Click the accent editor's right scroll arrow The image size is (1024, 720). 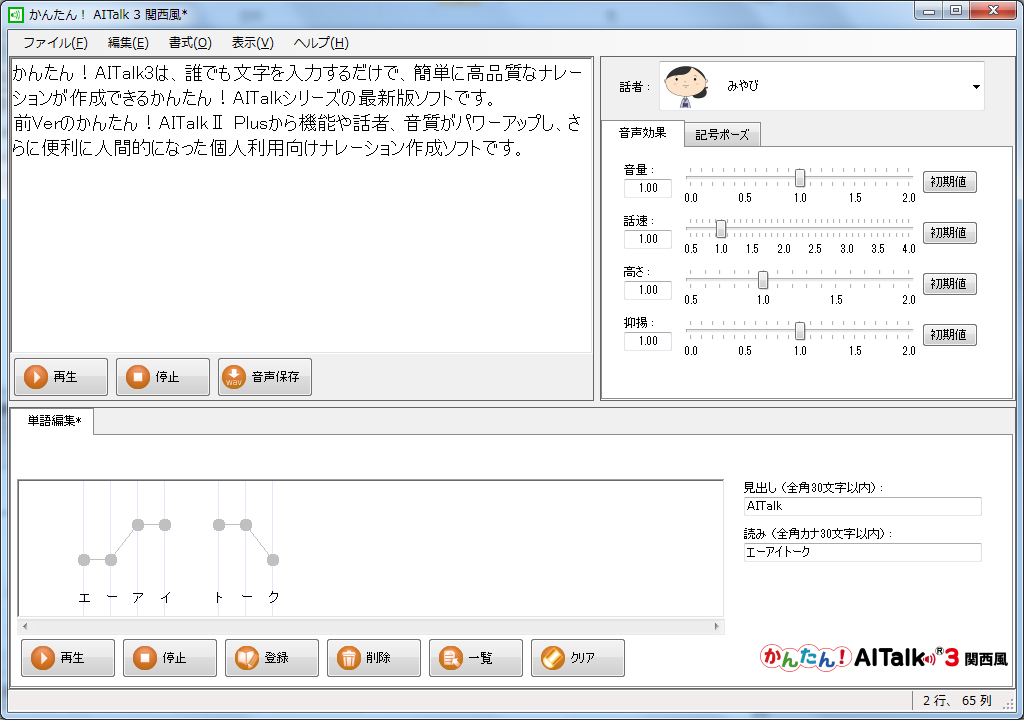pos(717,626)
